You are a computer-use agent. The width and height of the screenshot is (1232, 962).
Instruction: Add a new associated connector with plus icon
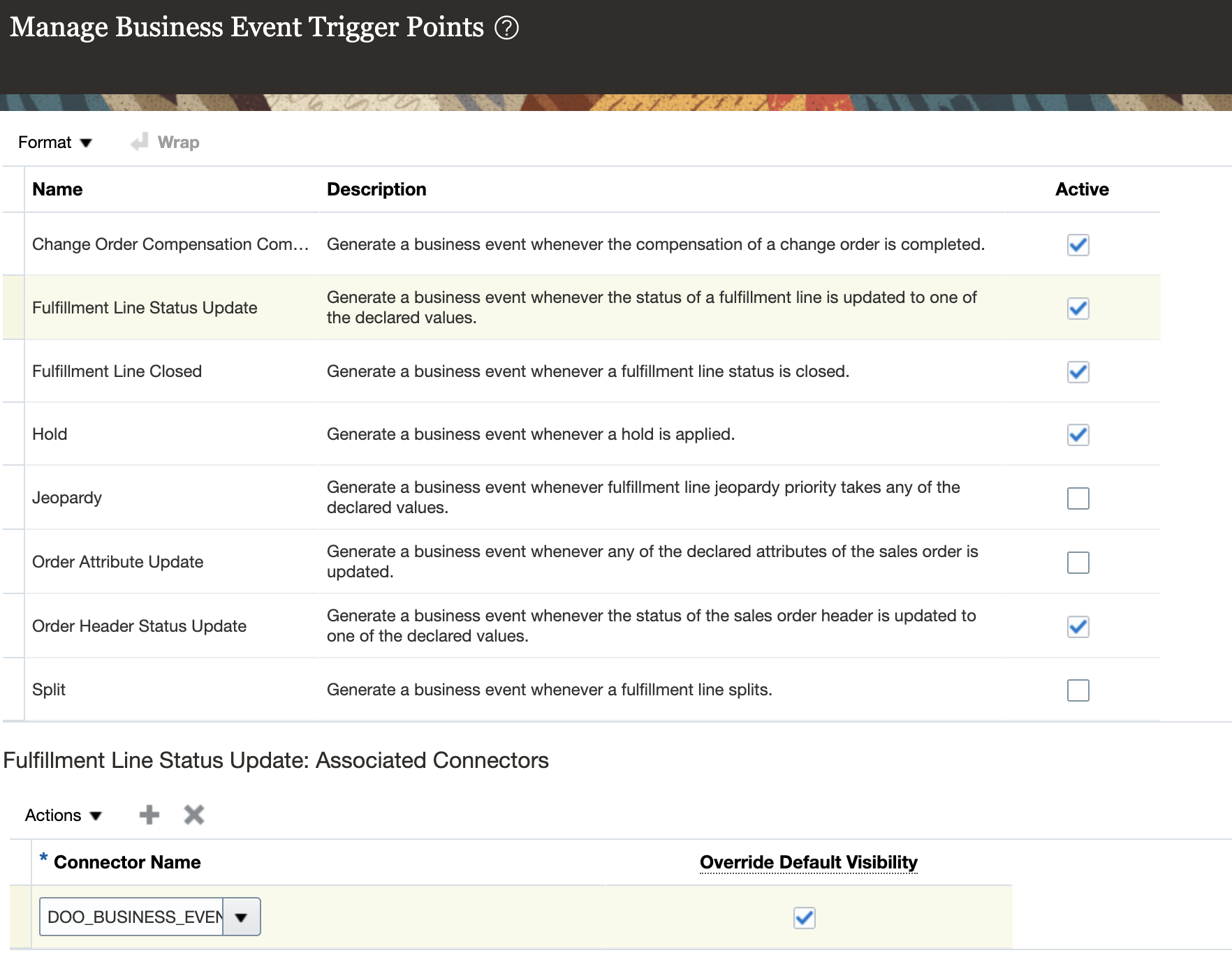149,814
